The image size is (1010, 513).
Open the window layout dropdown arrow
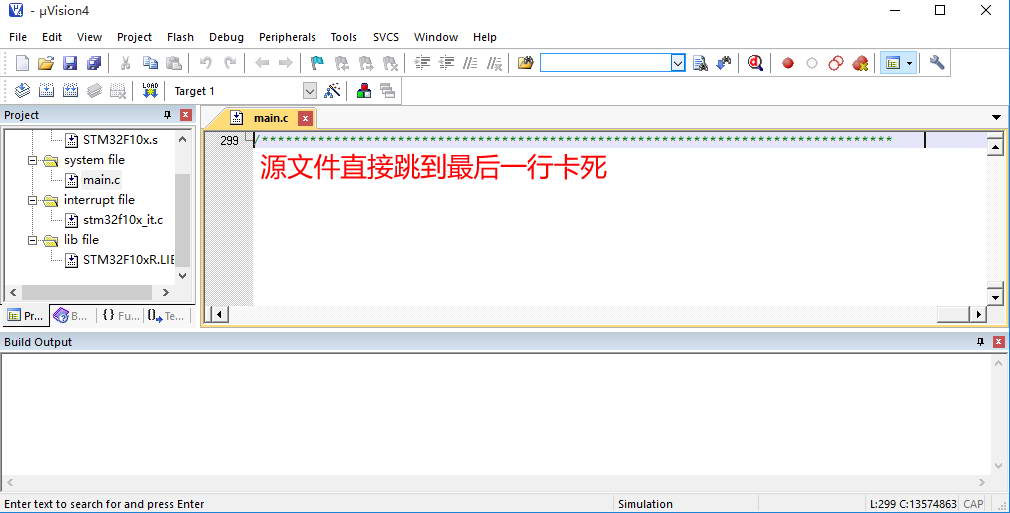pyautogui.click(x=910, y=63)
